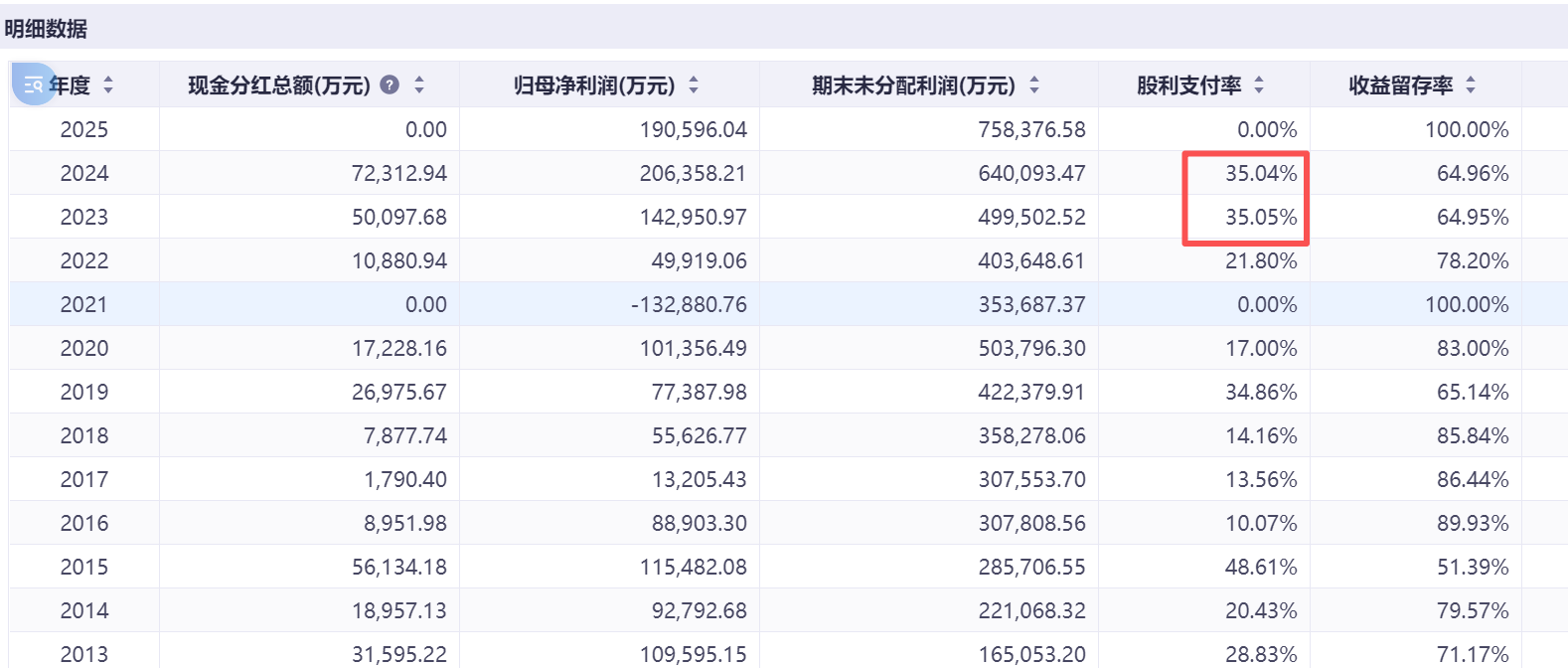Click the -132,880.76 net profit cell
Viewport: 1568px width, 668px height.
point(689,304)
